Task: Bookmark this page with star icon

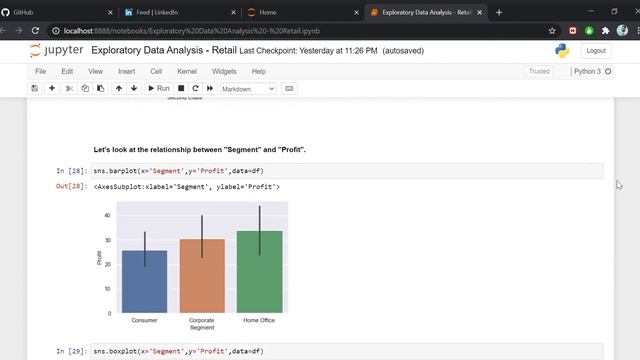Action: pyautogui.click(x=552, y=31)
